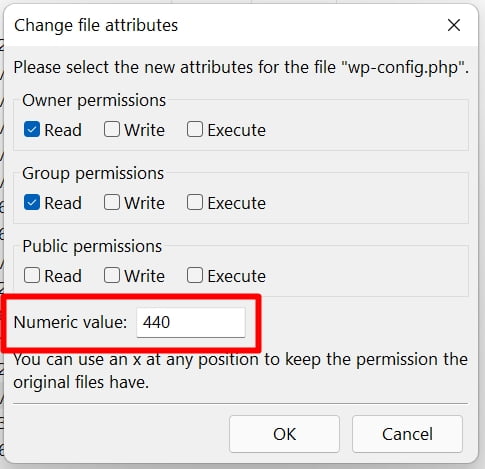
Task: Click the Change file attributes title bar
Action: pos(227,25)
